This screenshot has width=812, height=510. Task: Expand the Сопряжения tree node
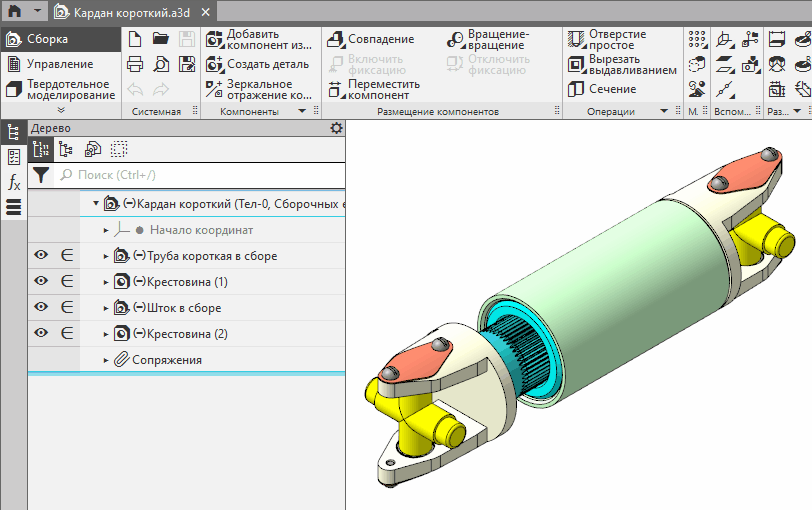106,360
